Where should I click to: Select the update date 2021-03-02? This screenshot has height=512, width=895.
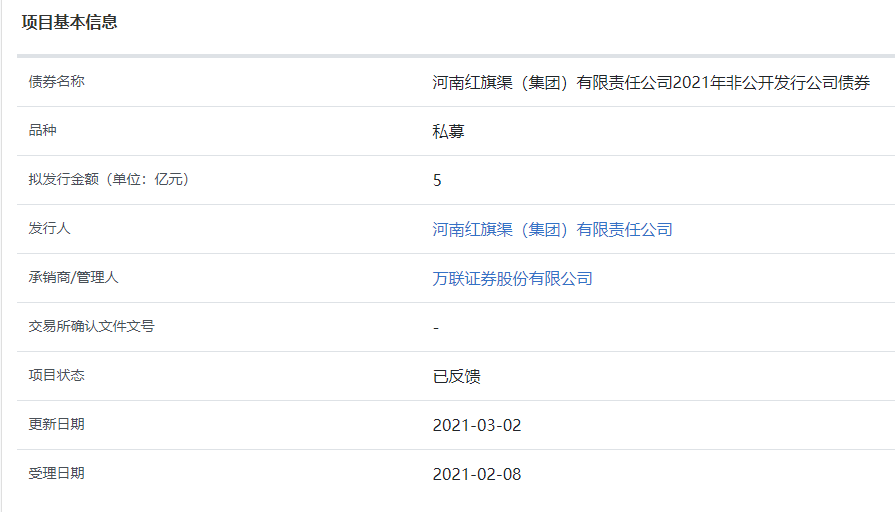[x=477, y=425]
